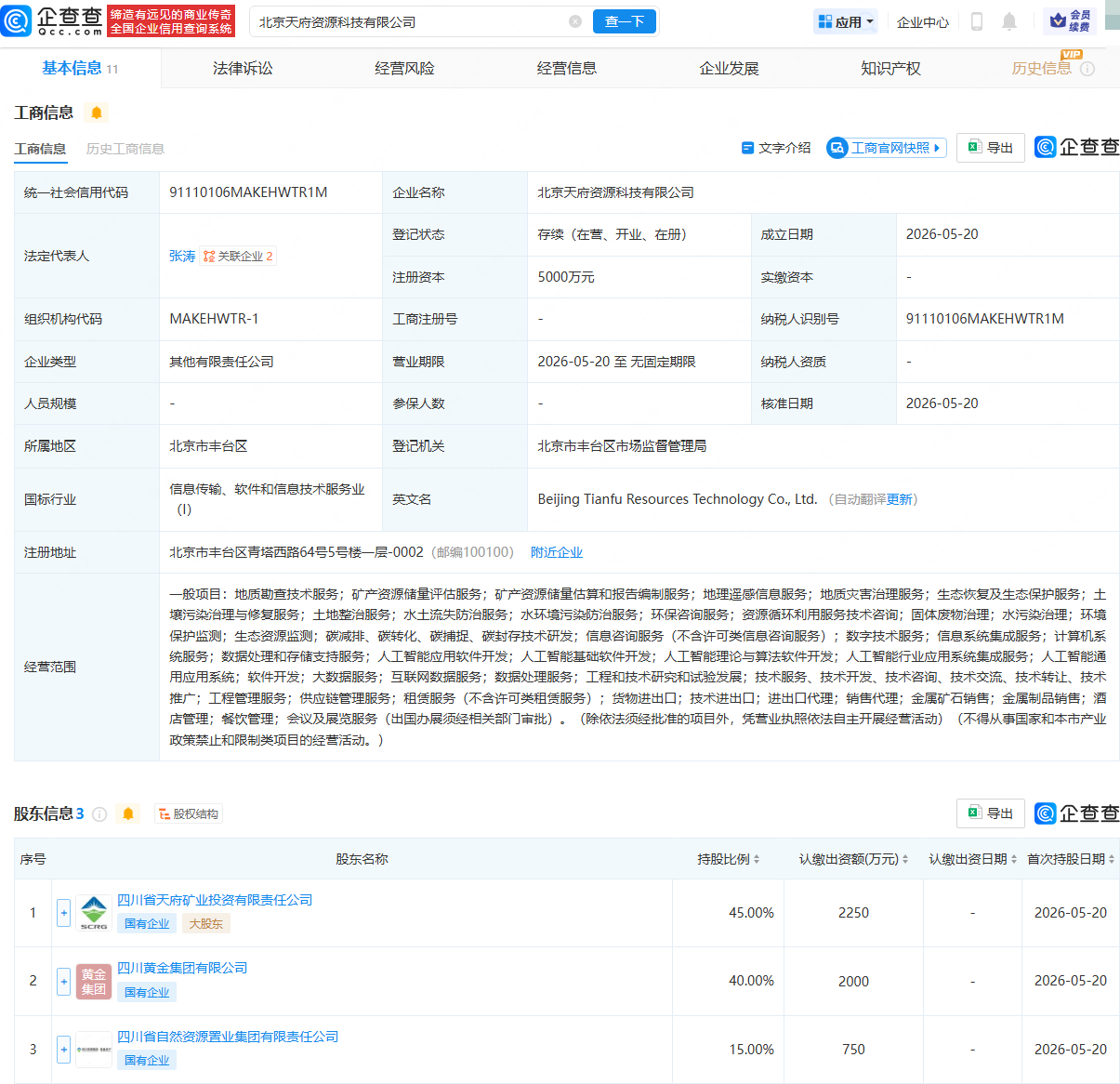The image size is (1120, 1084).
Task: Open legal representative 张涛 link
Action: tap(182, 256)
